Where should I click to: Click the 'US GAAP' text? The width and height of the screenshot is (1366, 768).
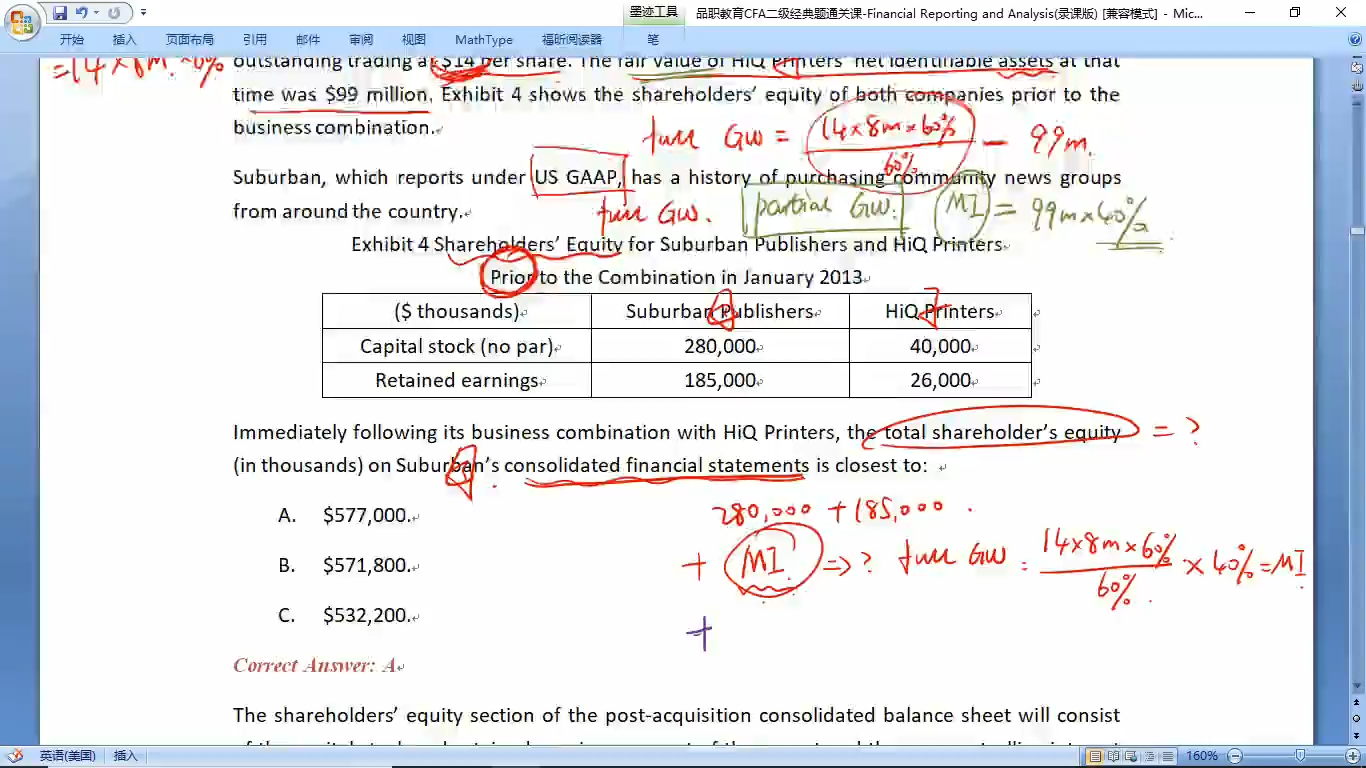tap(578, 178)
